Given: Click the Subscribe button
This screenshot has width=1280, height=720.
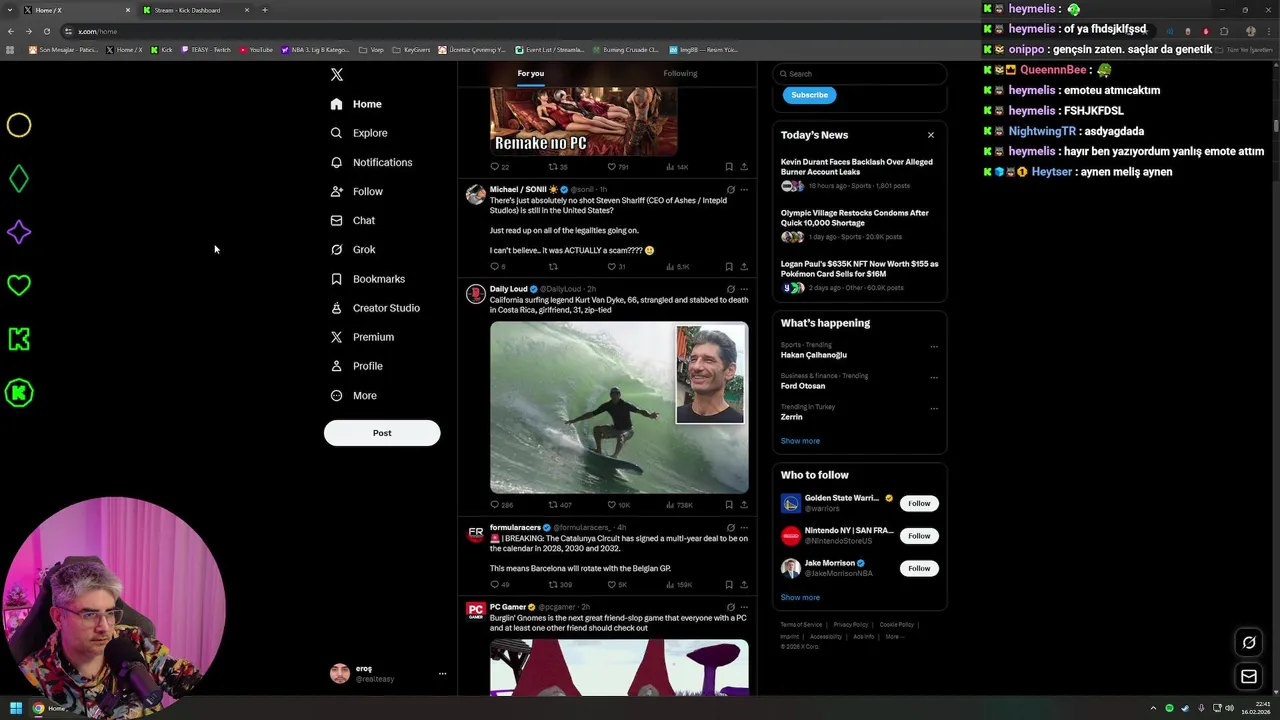Looking at the screenshot, I should coord(810,95).
